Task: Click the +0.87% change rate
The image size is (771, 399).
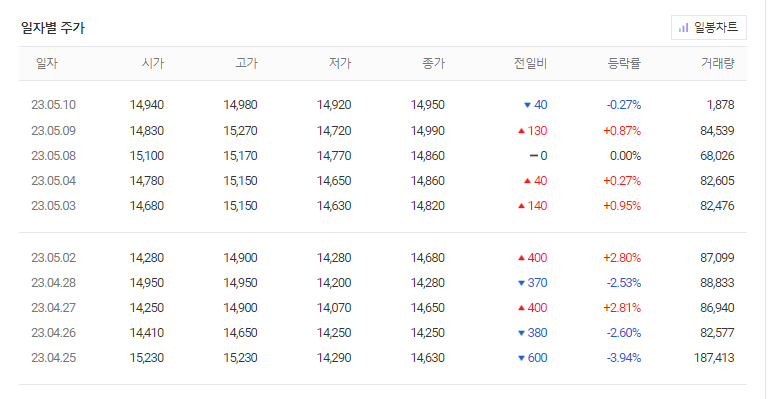Action: coord(622,131)
